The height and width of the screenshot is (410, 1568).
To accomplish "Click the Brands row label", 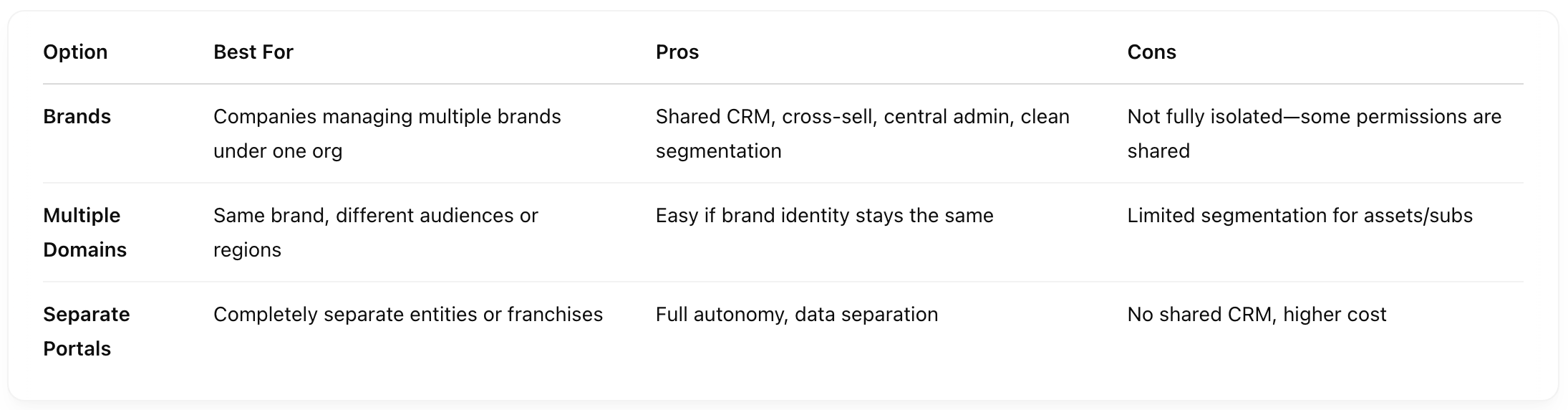I will 77,116.
